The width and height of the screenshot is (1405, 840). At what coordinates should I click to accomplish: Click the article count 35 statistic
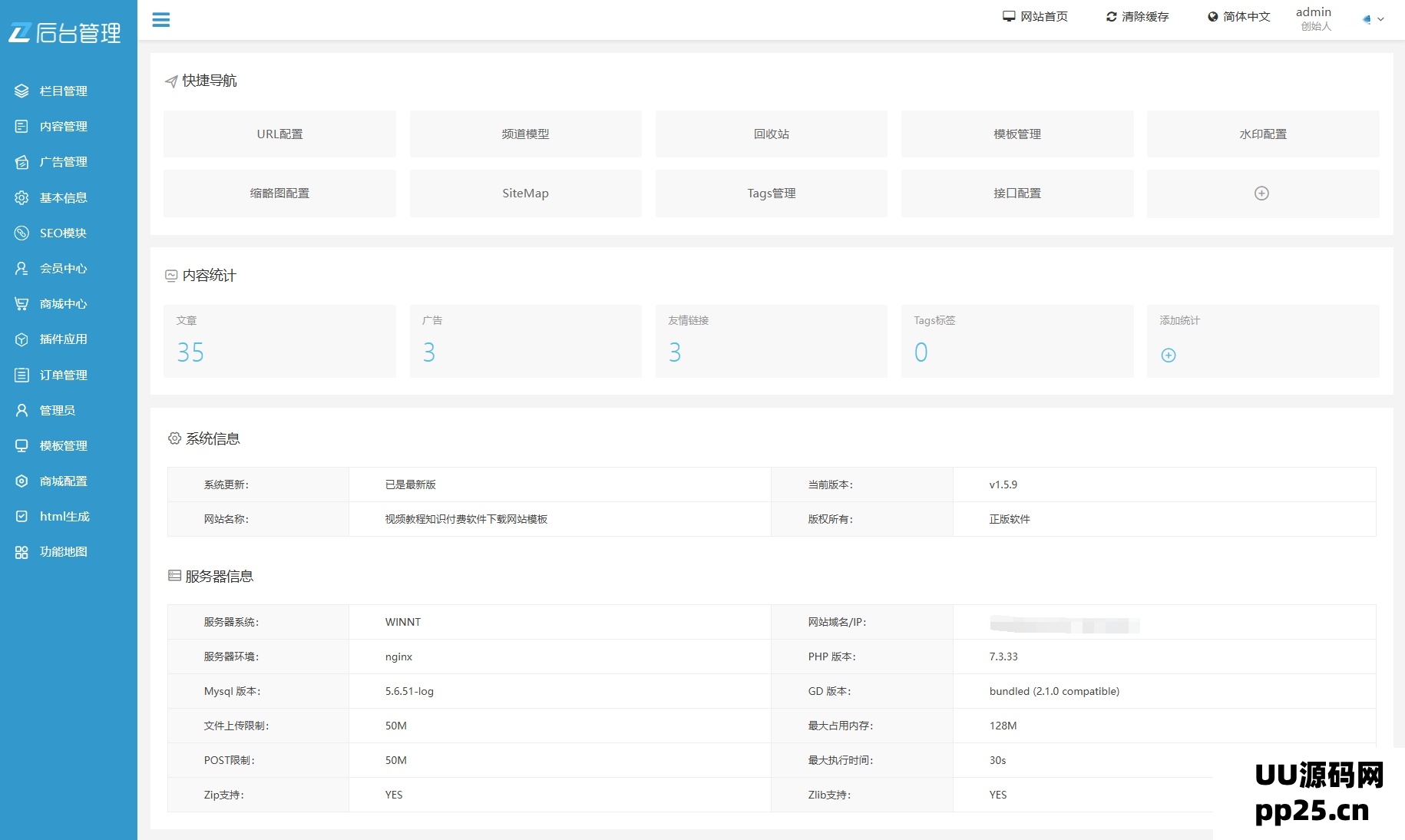click(x=191, y=352)
